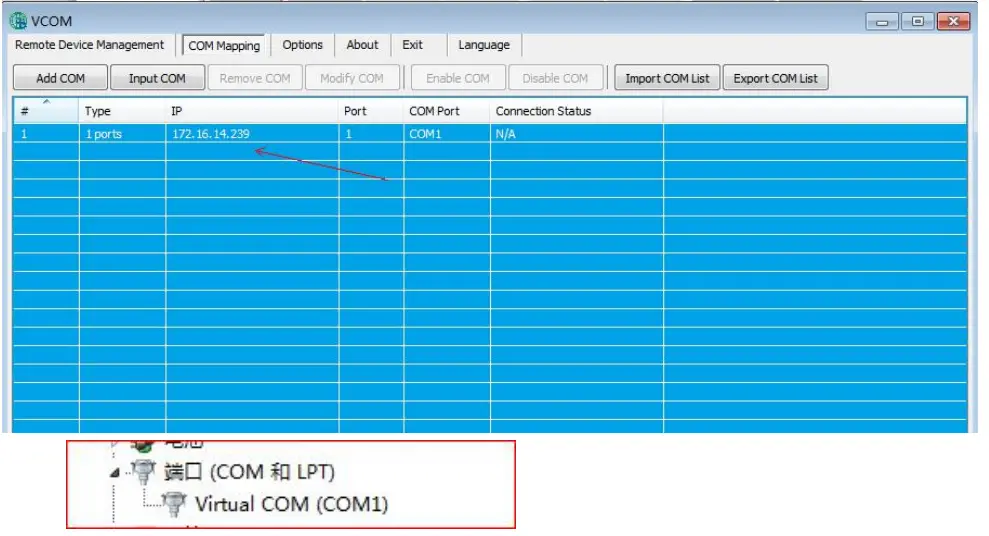This screenshot has height=536, width=989.
Task: Click the Modify COM button
Action: point(352,78)
